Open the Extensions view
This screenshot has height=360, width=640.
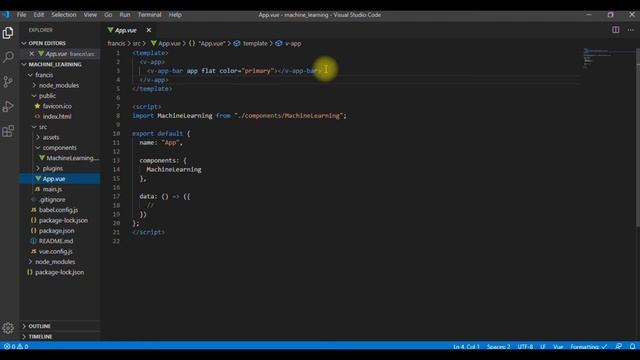click(8, 131)
